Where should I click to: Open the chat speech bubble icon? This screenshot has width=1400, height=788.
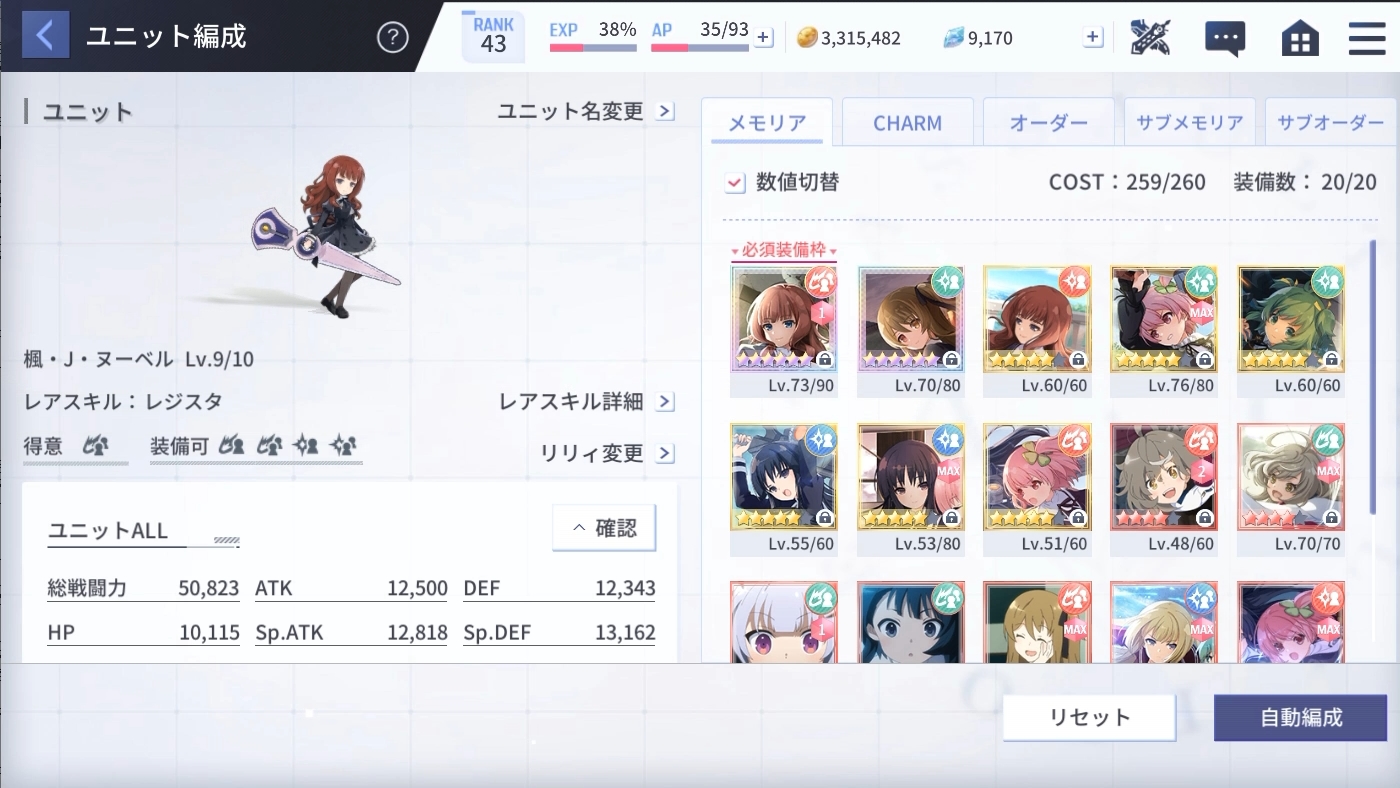click(x=1225, y=38)
